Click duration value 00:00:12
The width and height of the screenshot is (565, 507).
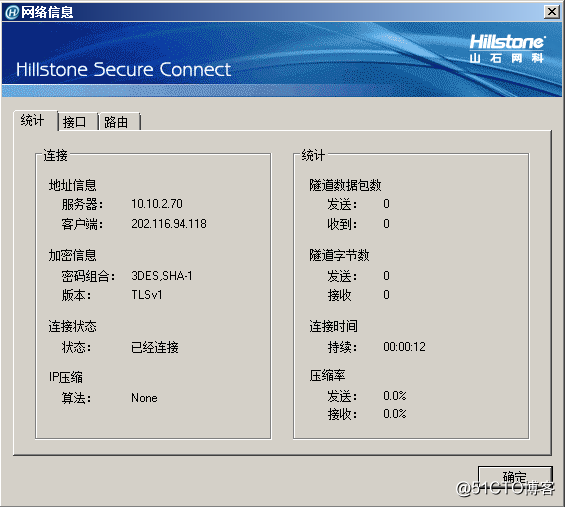[404, 347]
